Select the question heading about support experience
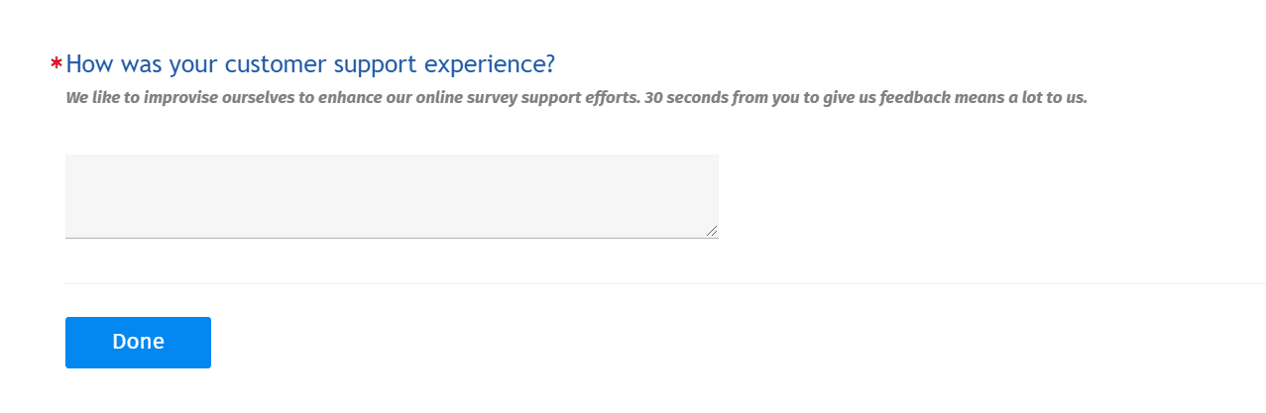Screen dimensions: 1266x413 [x=310, y=64]
